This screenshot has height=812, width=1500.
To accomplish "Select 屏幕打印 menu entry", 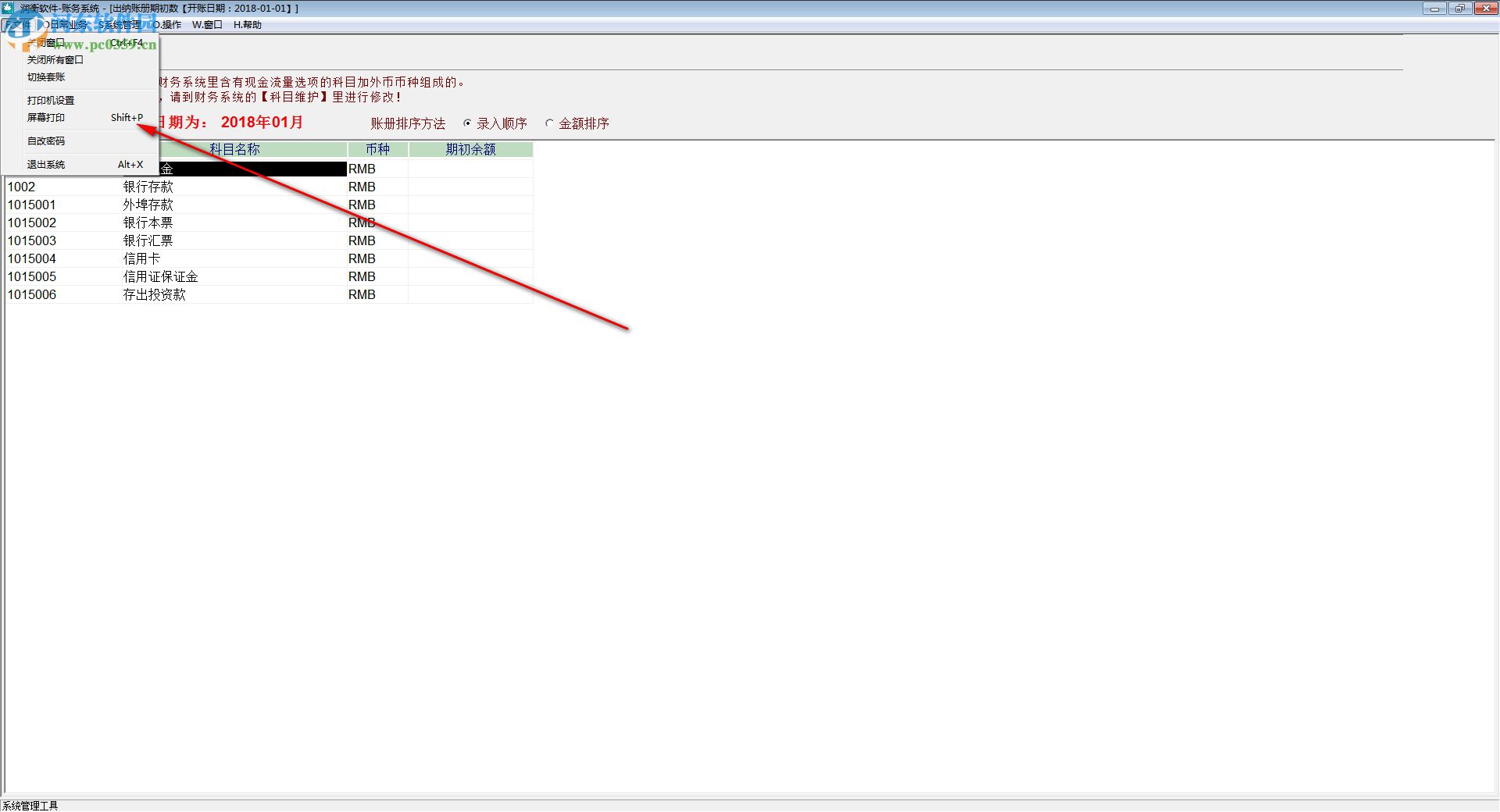I will tap(81, 117).
